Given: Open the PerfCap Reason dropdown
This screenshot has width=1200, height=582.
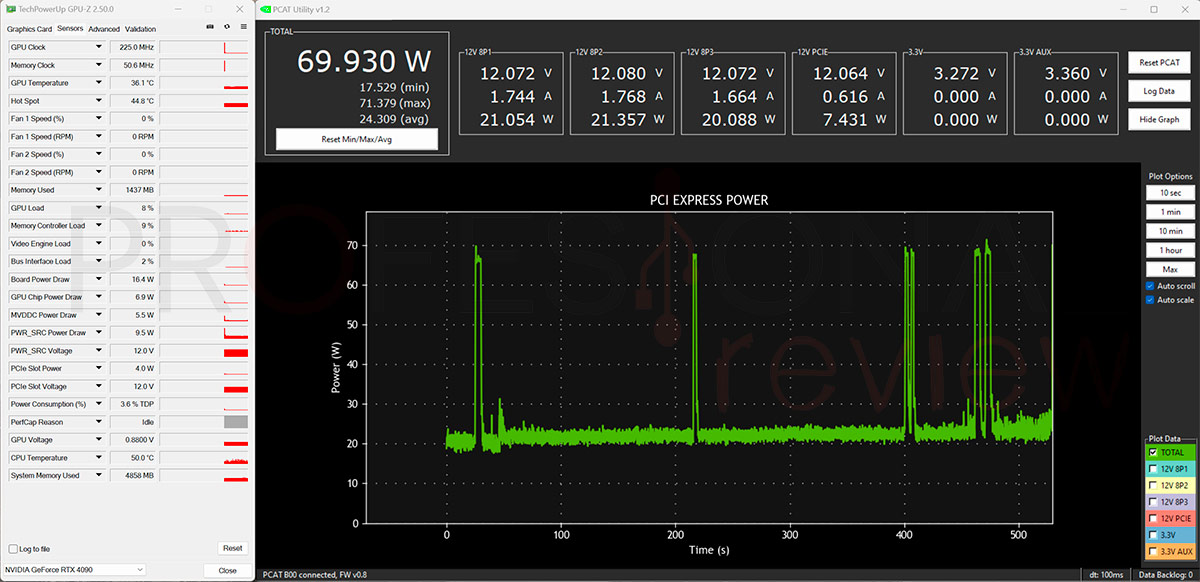Looking at the screenshot, I should click(x=98, y=422).
